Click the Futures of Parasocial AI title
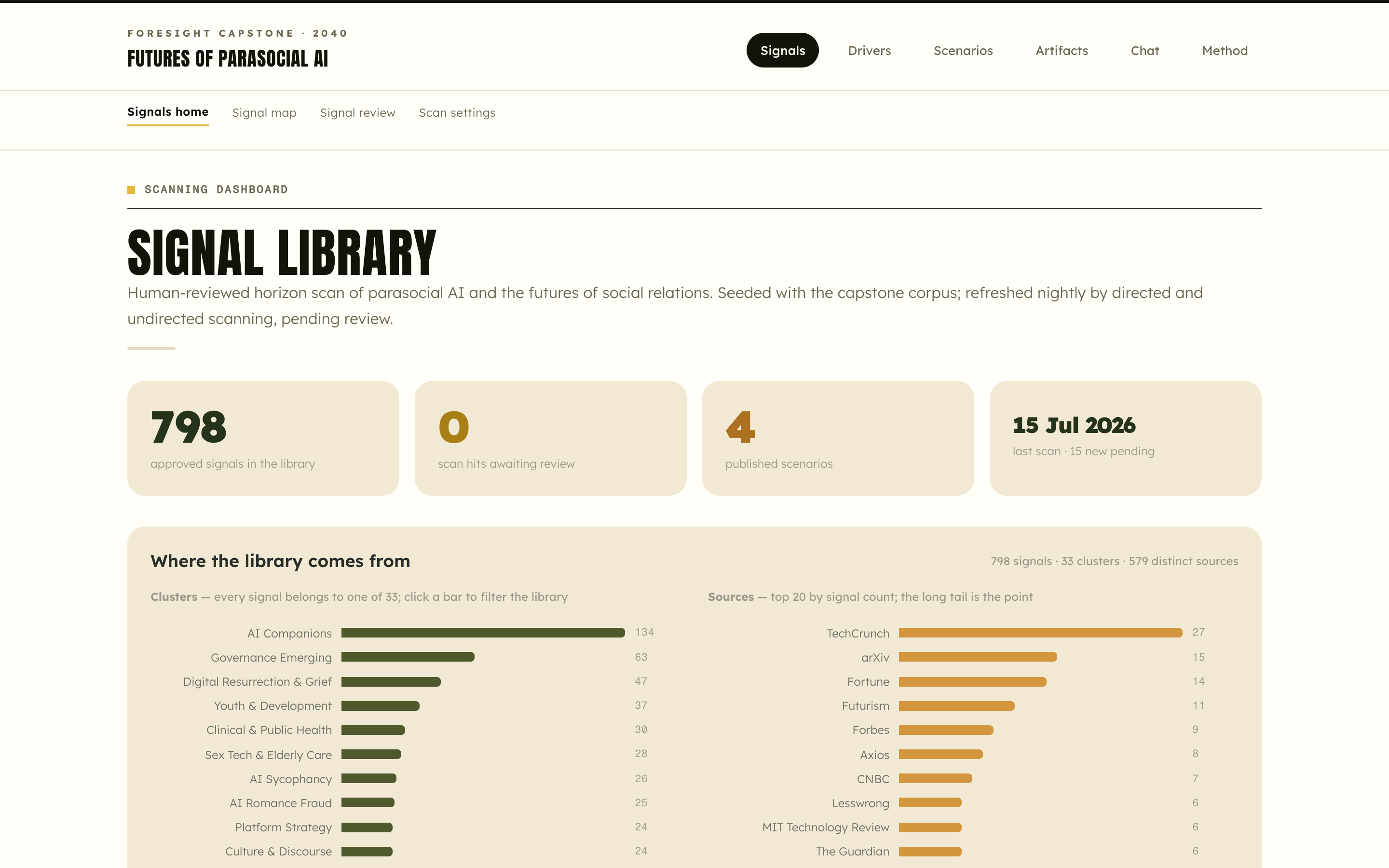Viewport: 1389px width, 868px height. (227, 58)
